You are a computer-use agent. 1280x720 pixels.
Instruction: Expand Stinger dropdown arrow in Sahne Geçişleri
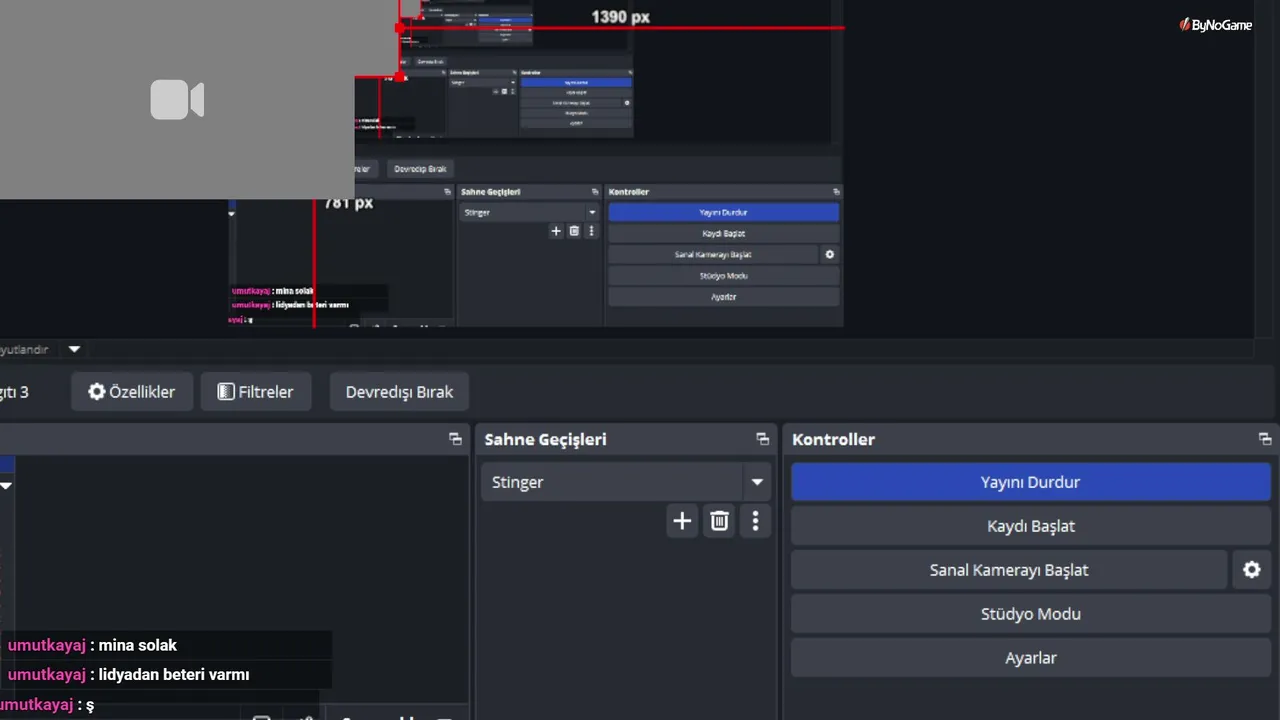757,482
